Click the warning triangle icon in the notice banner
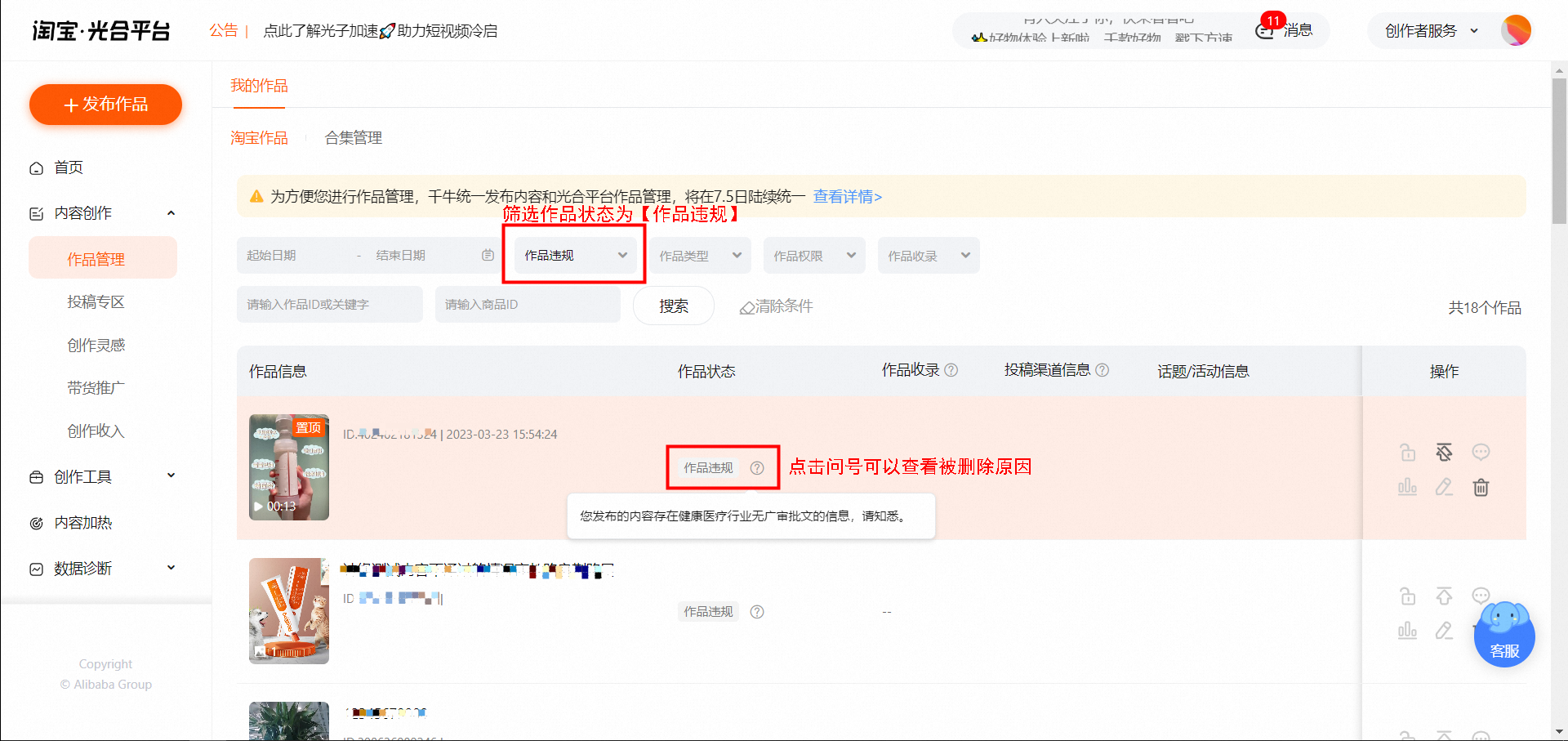The width and height of the screenshot is (1568, 741). point(256,196)
